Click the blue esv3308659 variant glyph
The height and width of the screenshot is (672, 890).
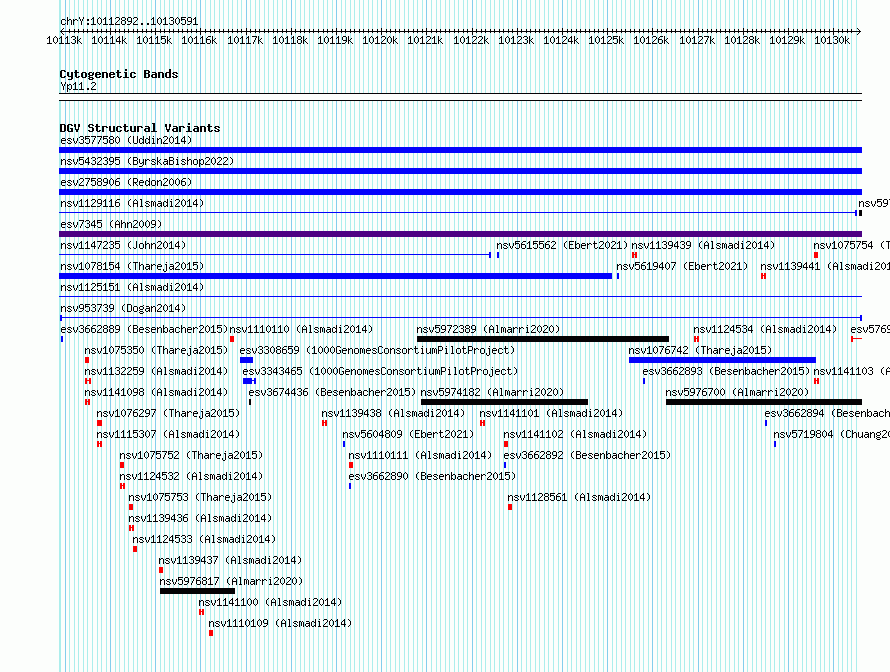click(x=246, y=360)
